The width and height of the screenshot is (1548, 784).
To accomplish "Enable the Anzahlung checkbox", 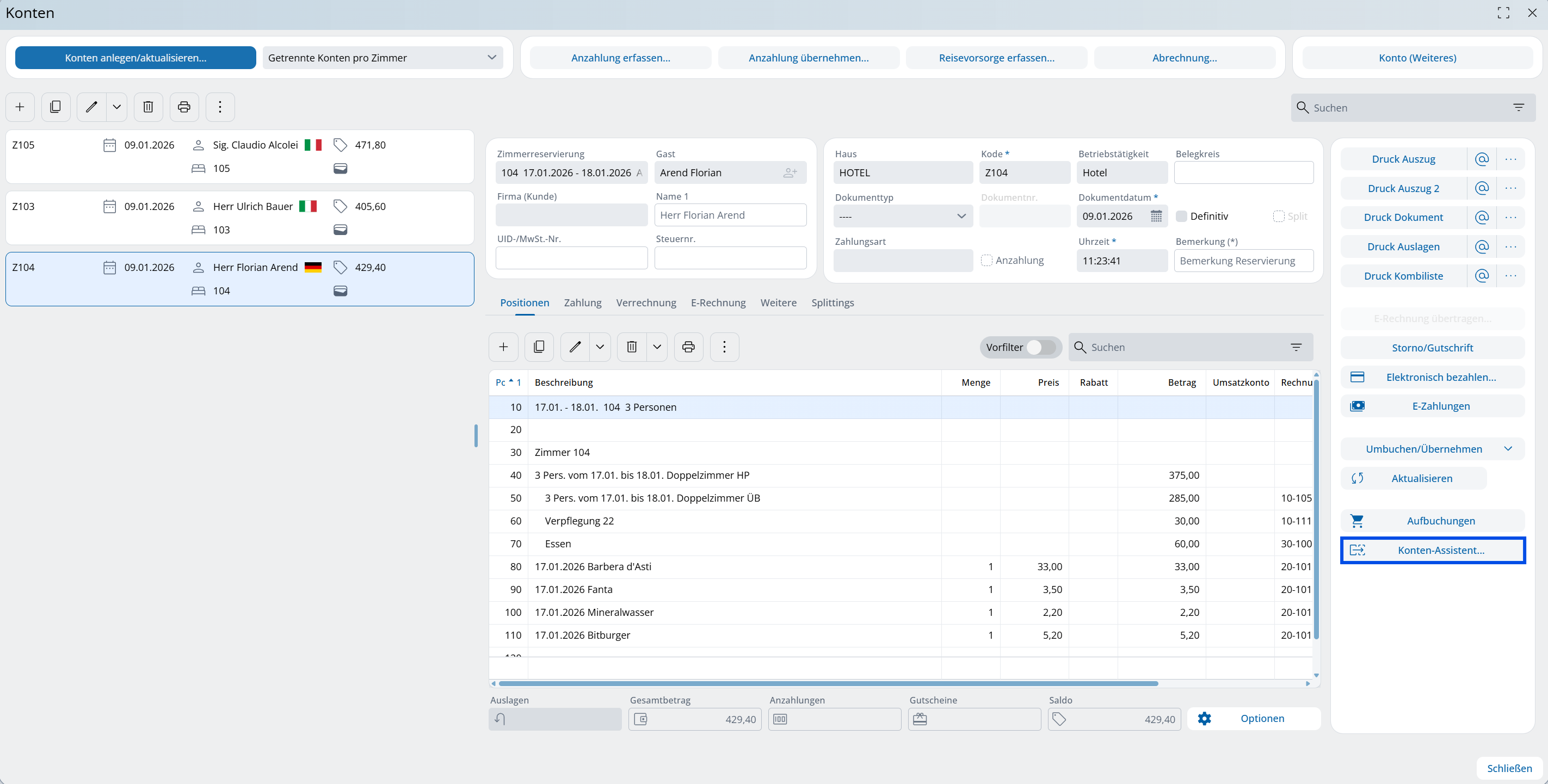I will click(x=986, y=261).
